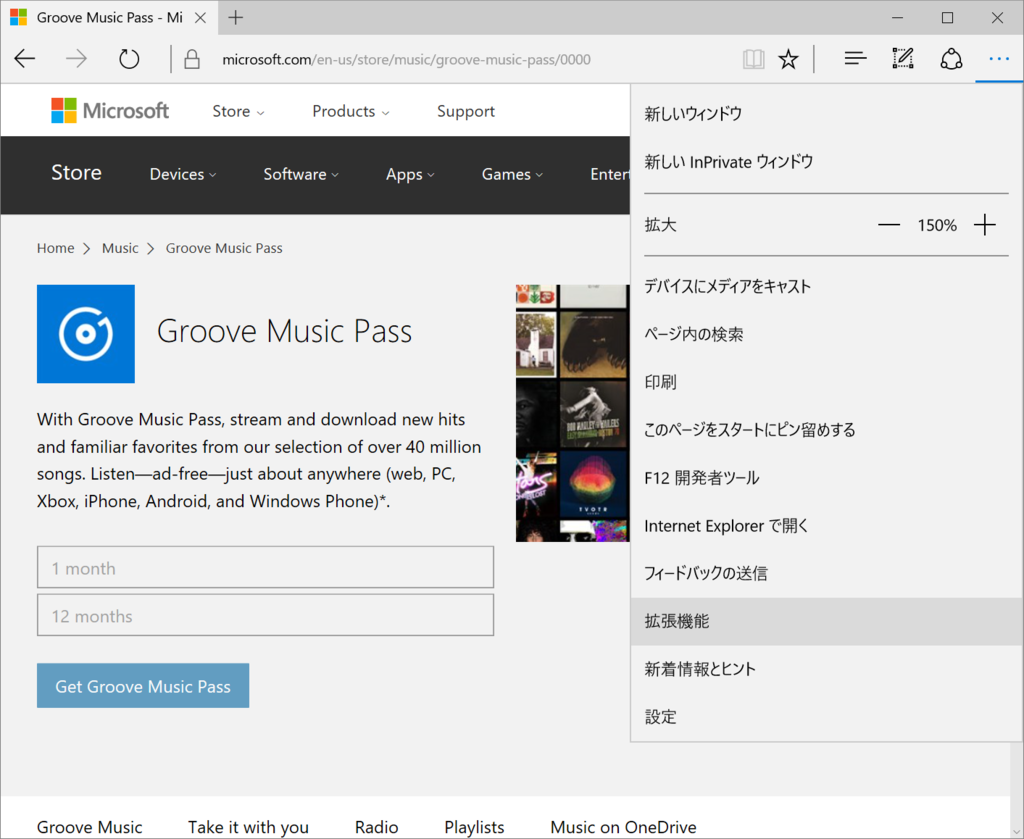
Task: Select 新着情報とヒント menu item
Action: [827, 669]
